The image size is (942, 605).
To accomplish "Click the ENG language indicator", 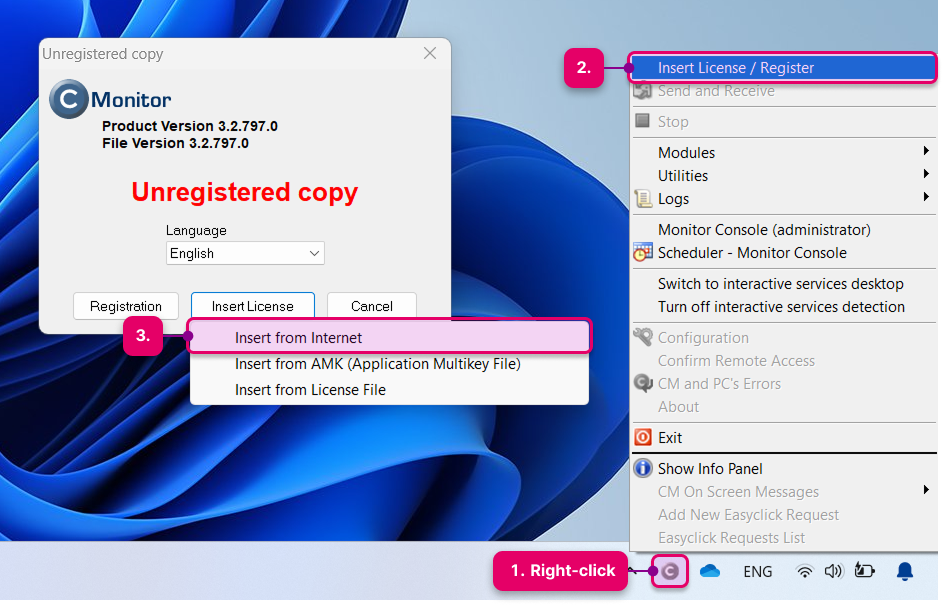I will pos(758,572).
